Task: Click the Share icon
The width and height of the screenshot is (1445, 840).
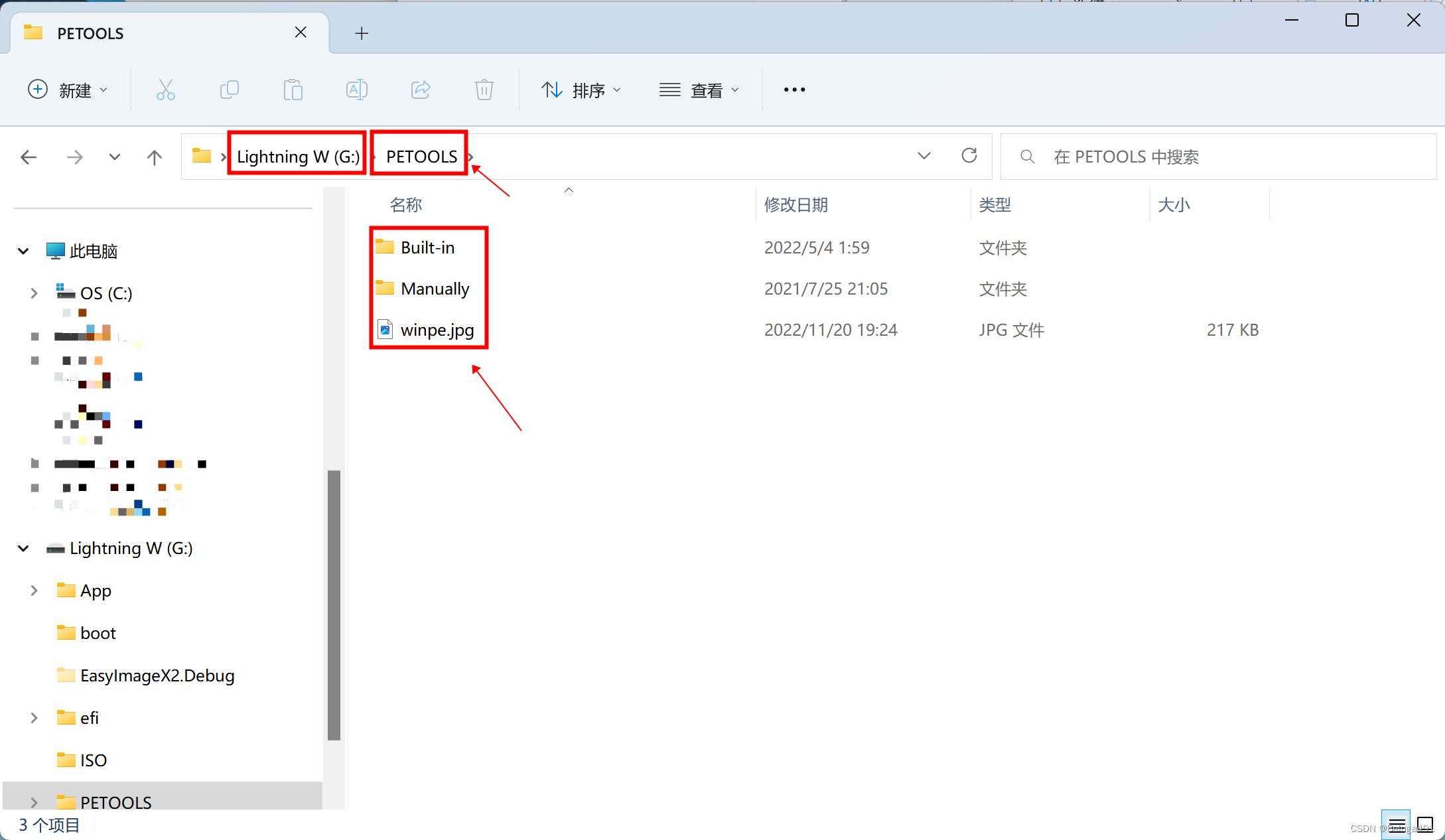Action: coord(420,90)
